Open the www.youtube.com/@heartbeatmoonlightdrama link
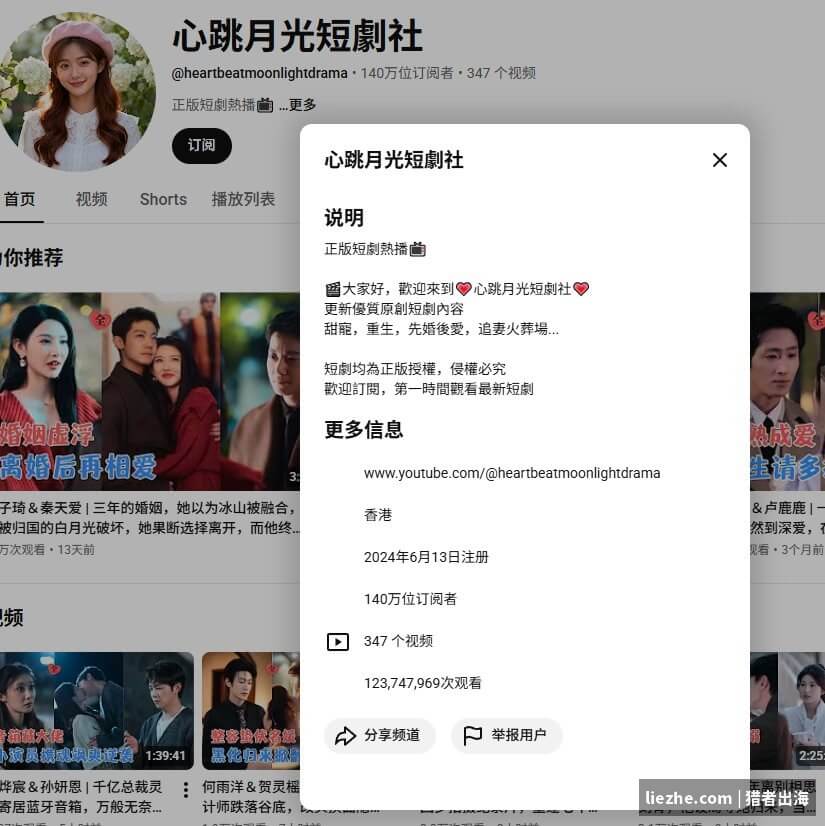 [512, 473]
